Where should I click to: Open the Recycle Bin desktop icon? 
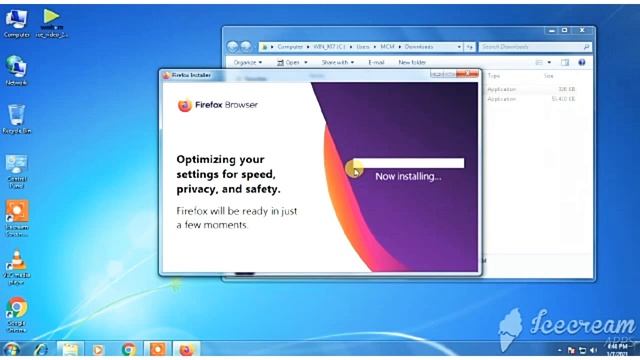[16, 119]
